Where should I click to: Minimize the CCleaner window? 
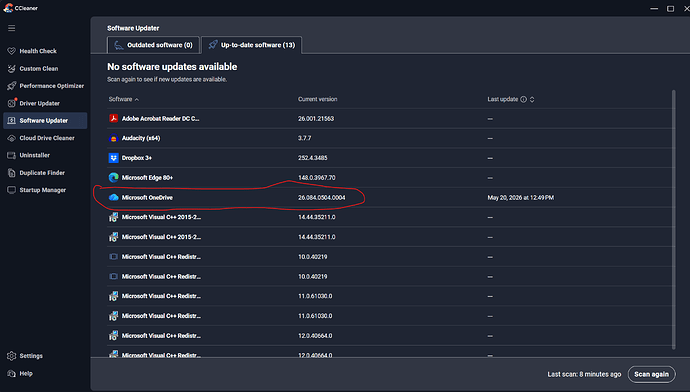click(x=654, y=8)
